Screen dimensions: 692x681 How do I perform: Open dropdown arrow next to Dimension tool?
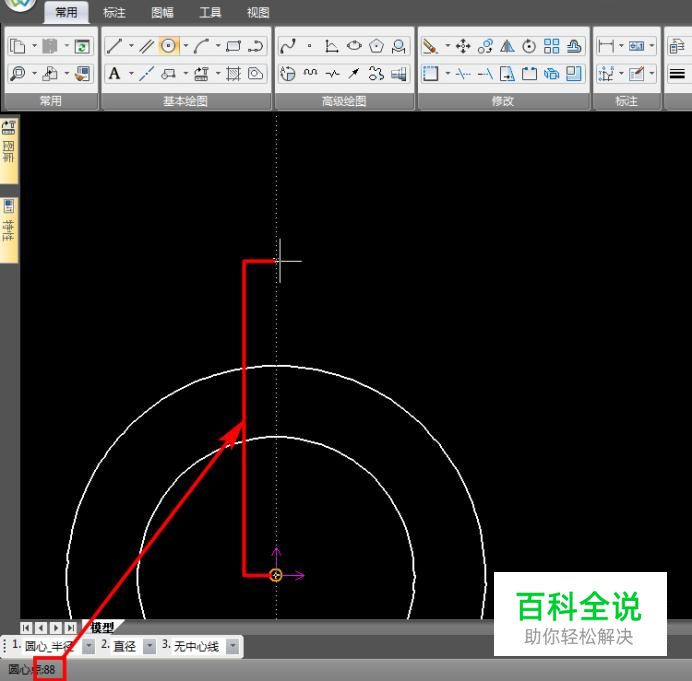621,46
